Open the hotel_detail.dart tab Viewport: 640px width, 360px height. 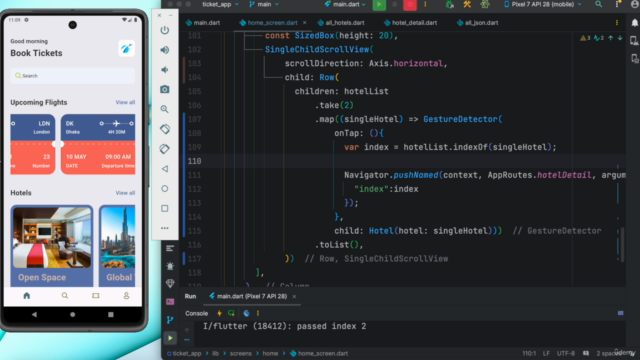click(x=410, y=23)
